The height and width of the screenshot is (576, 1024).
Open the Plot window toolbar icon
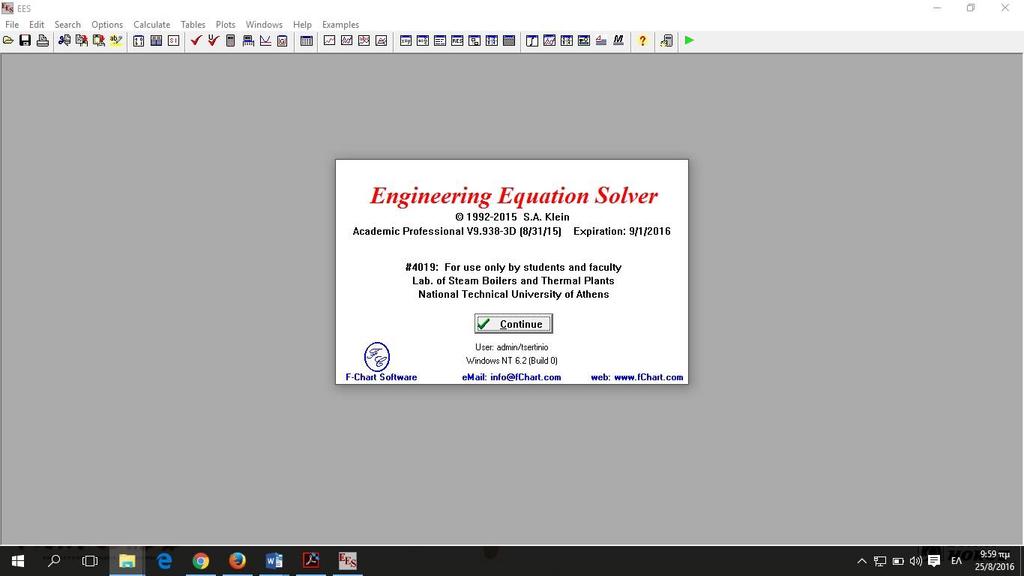tap(549, 40)
